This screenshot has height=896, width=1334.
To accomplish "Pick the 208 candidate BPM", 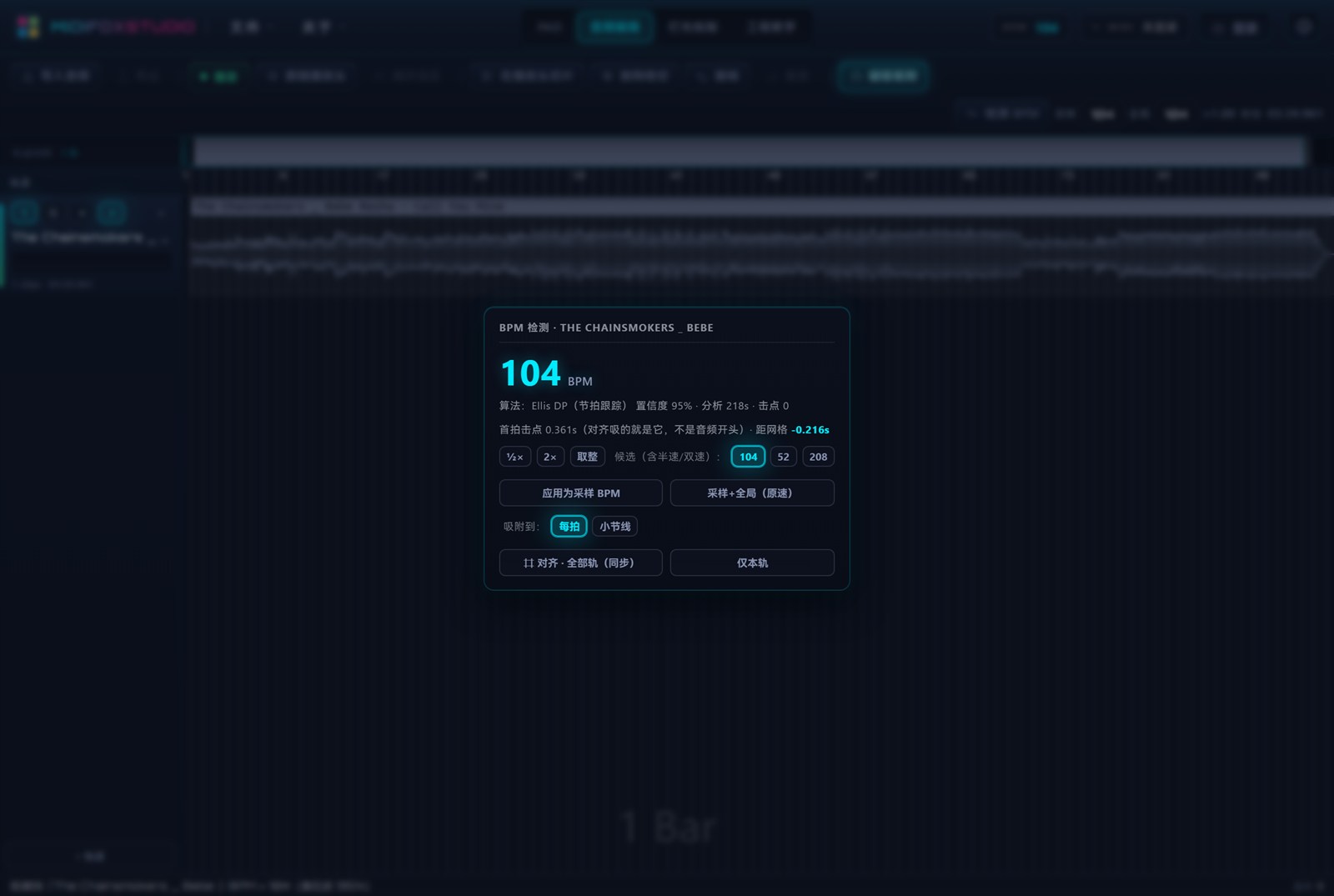I will [819, 457].
